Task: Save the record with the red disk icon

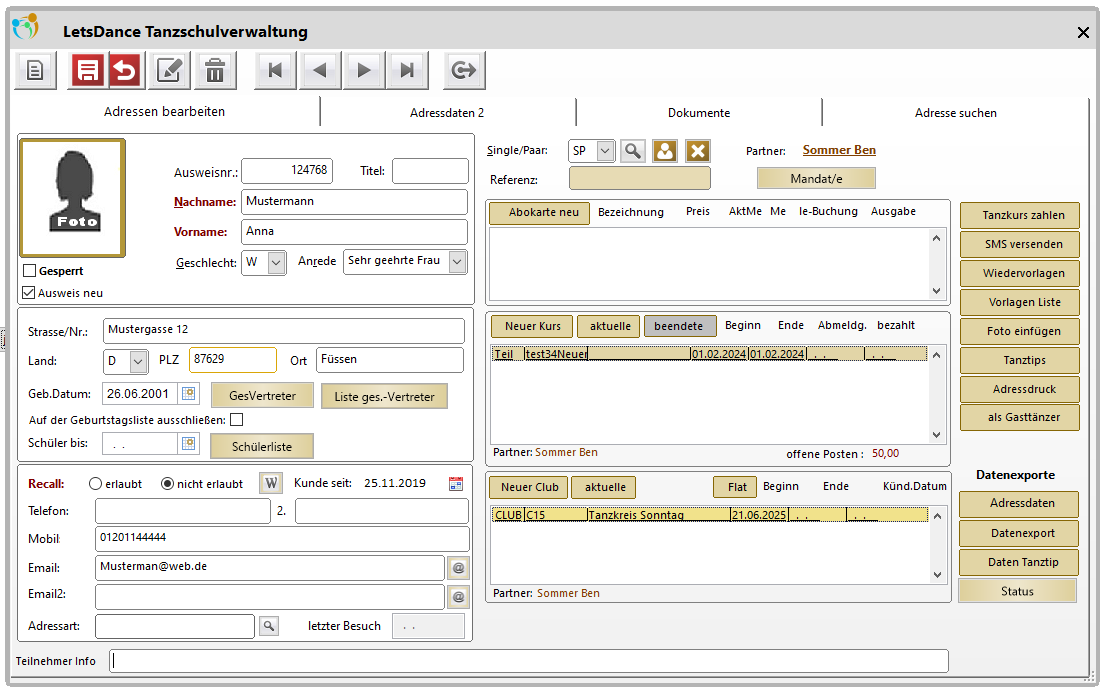Action: (x=87, y=70)
